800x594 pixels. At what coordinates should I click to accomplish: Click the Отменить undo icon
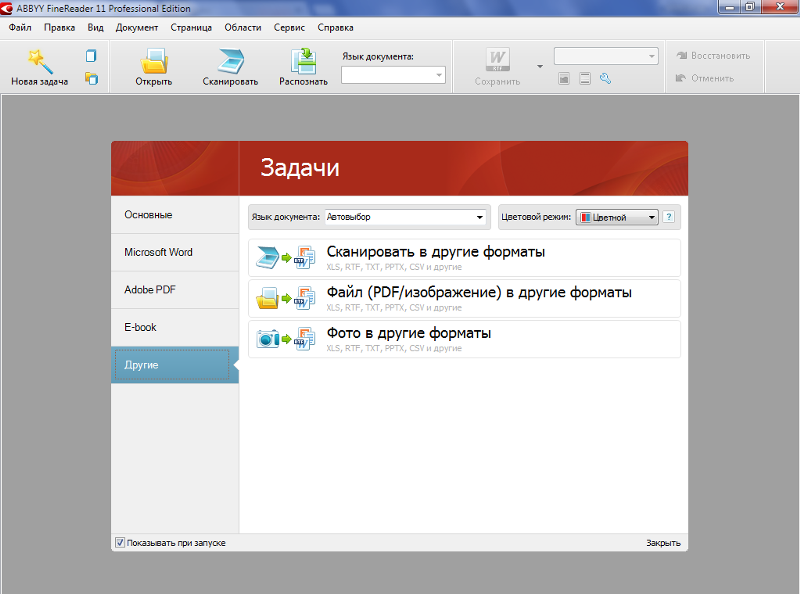point(681,78)
